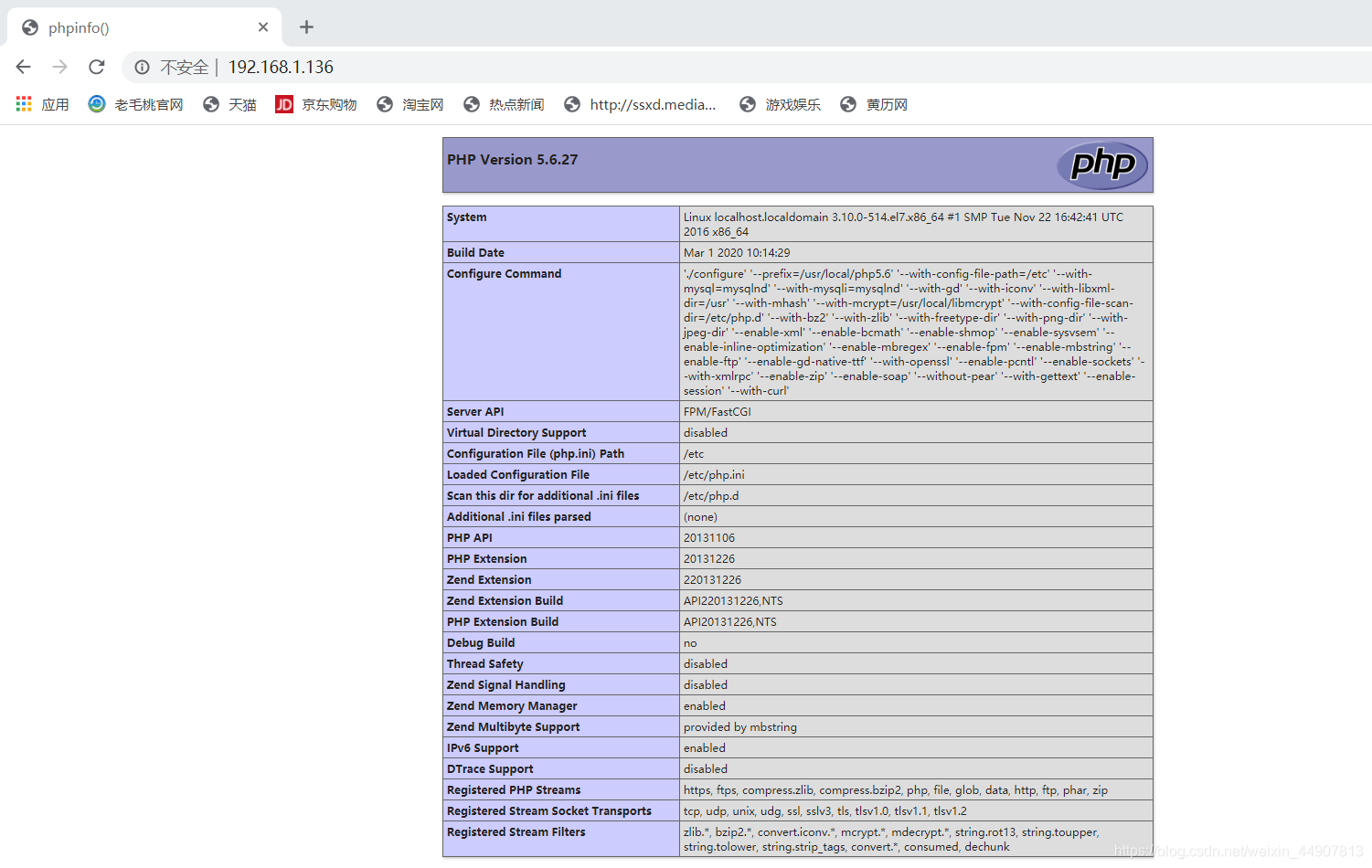Image resolution: width=1372 pixels, height=868 pixels.
Task: Open the 京东购物 JD bookmark
Action: pos(316,104)
